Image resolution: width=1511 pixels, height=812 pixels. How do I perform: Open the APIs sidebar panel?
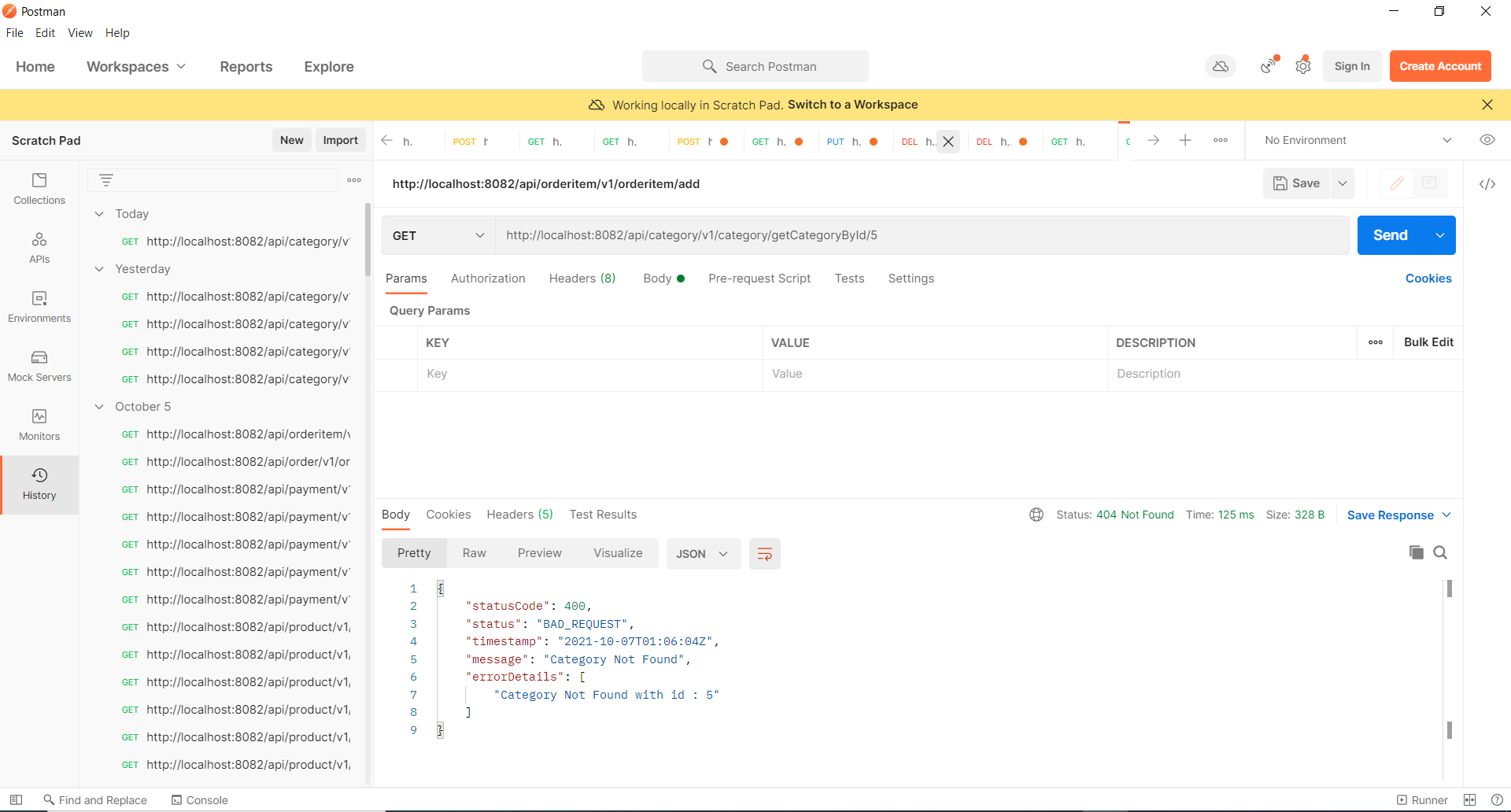[39, 248]
